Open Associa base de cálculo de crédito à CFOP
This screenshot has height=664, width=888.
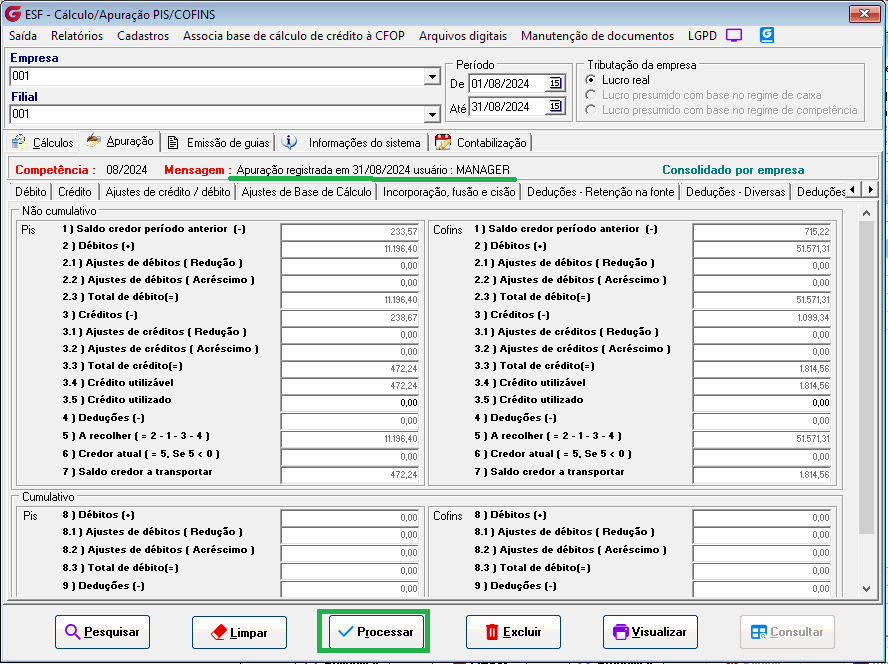(294, 36)
